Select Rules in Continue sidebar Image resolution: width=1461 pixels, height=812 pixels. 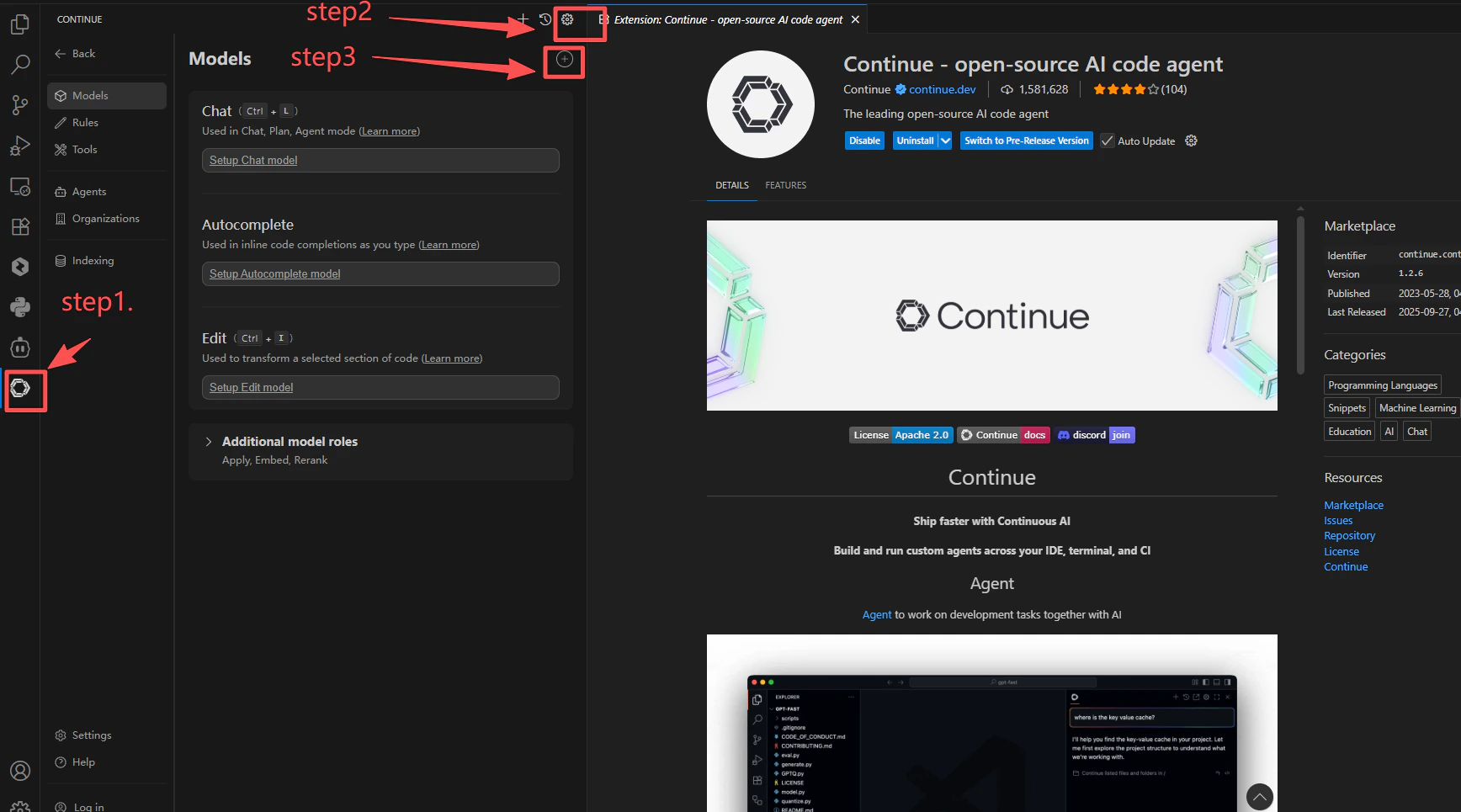pyautogui.click(x=107, y=122)
